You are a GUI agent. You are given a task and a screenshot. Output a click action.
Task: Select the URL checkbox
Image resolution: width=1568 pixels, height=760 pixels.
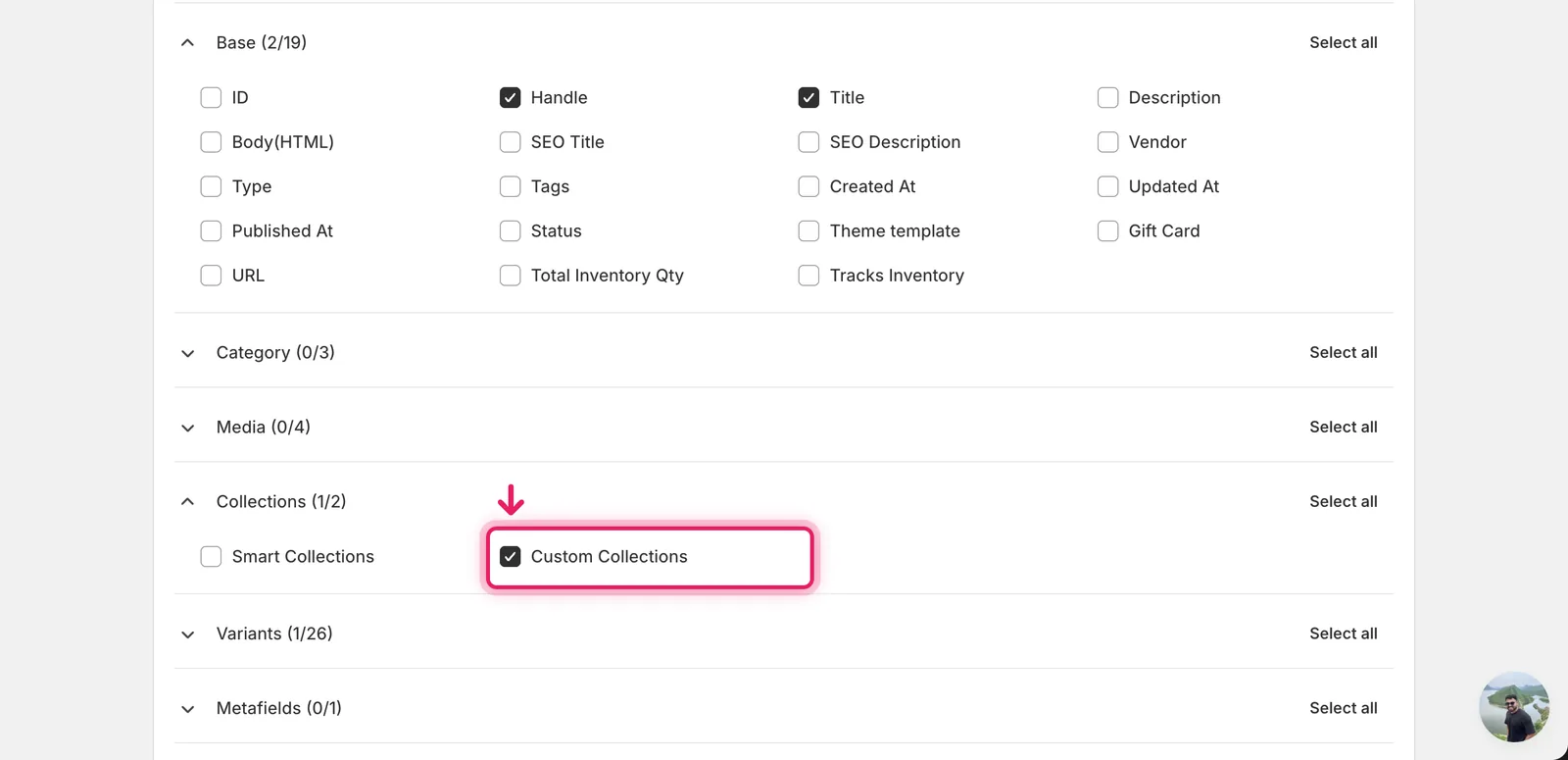point(211,276)
